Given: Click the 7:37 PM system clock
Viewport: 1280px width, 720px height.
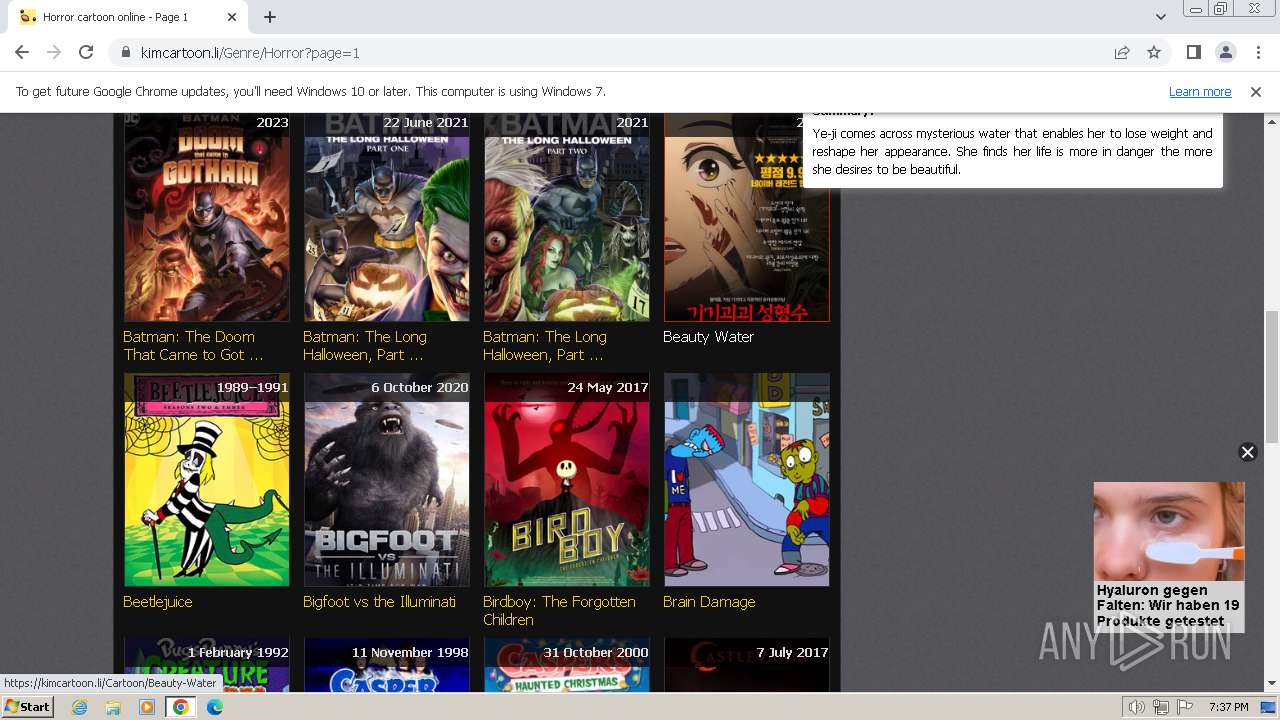Looking at the screenshot, I should tap(1228, 707).
